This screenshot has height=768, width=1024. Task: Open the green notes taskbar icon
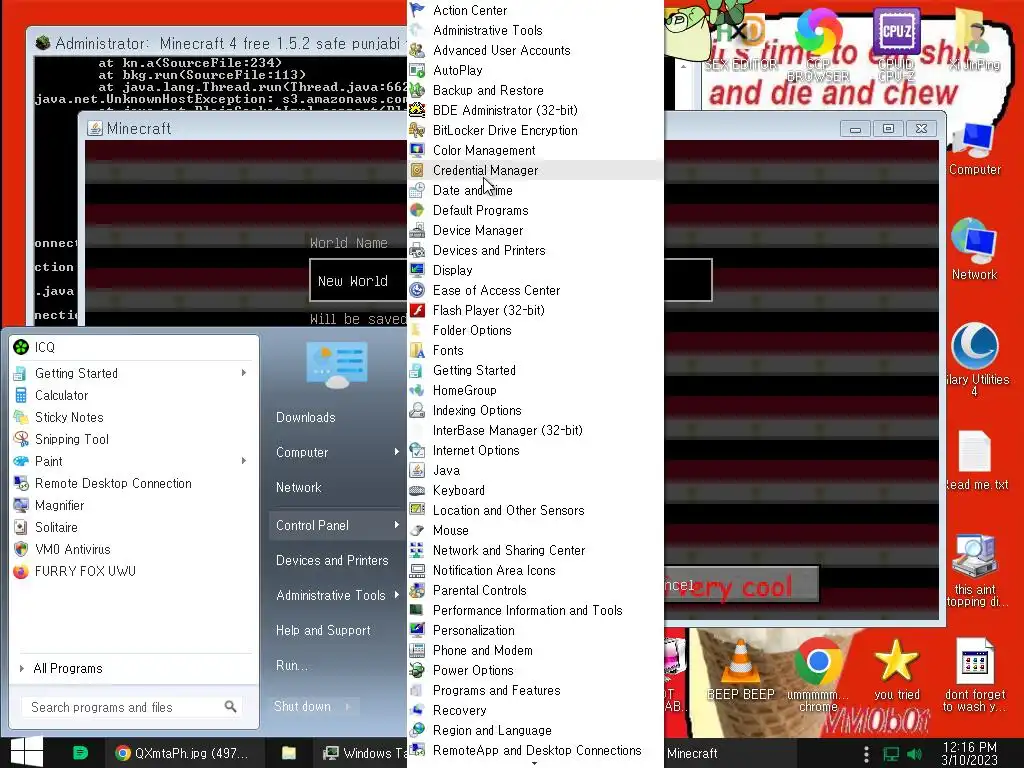coord(80,753)
